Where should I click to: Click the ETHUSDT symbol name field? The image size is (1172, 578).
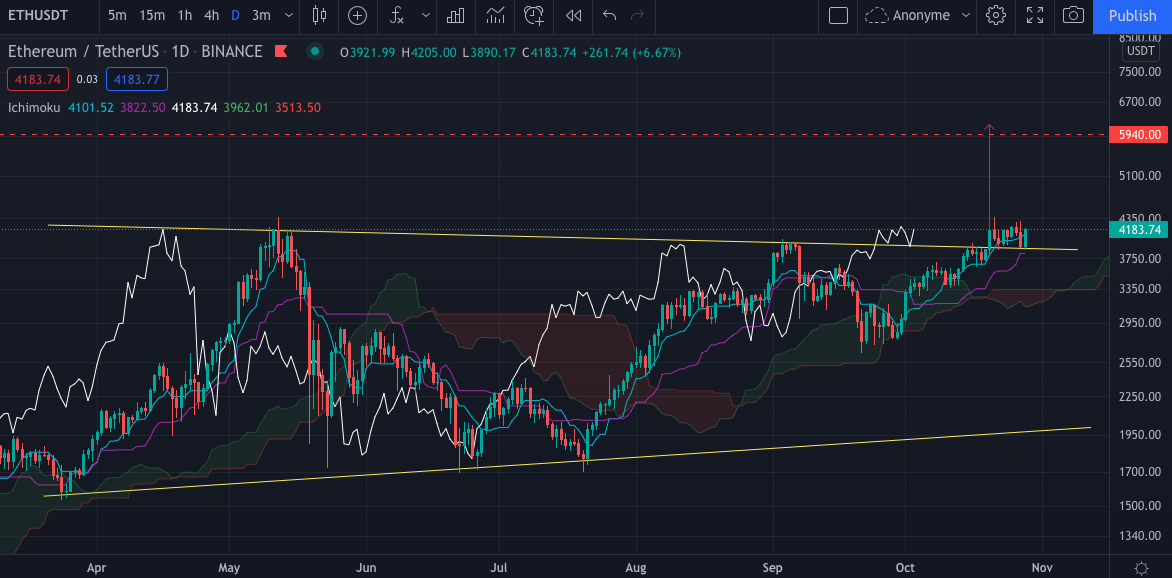(x=39, y=16)
